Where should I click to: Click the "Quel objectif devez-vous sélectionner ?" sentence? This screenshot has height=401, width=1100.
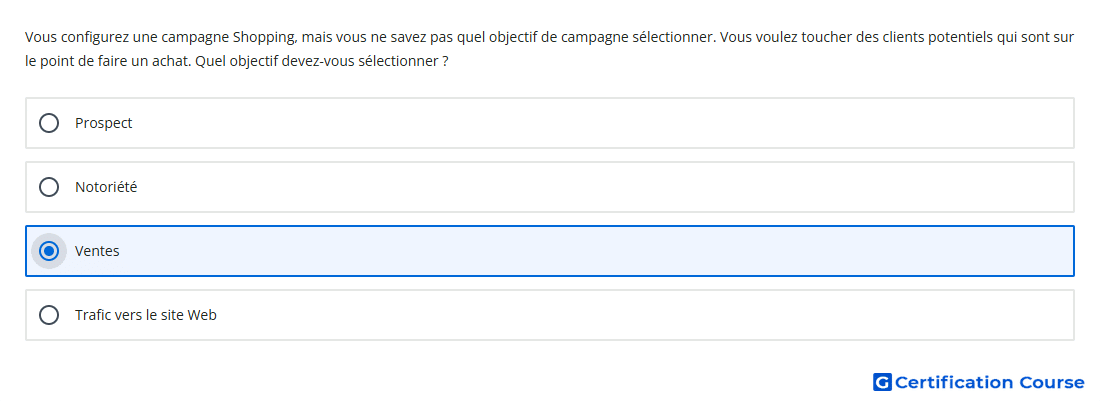[x=322, y=61]
